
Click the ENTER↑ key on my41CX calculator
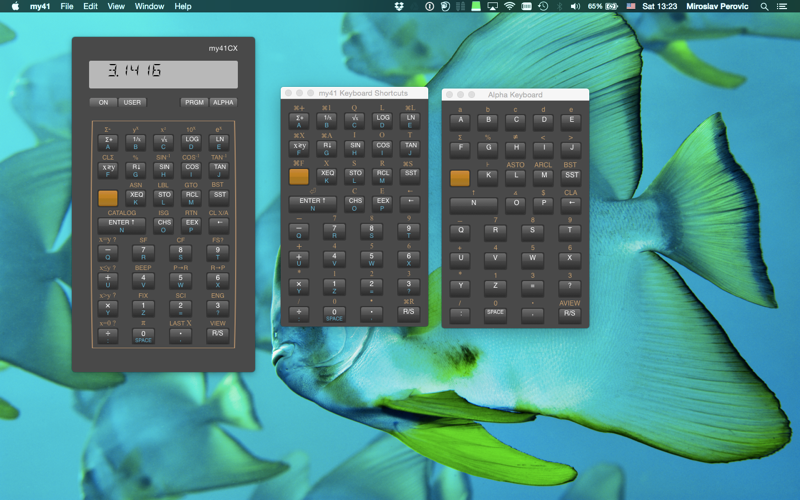click(x=121, y=226)
